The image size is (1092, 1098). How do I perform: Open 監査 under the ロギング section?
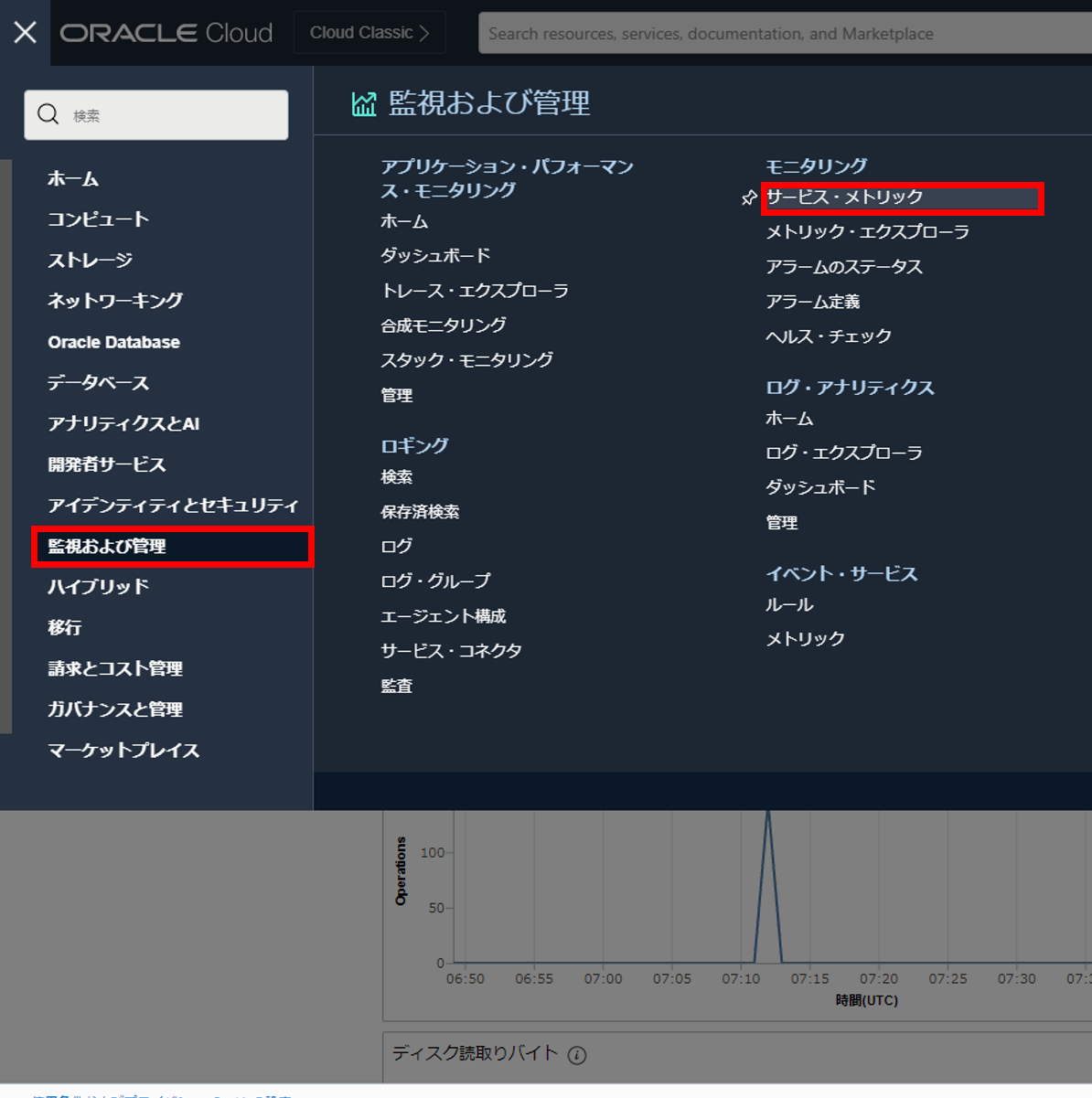tap(396, 685)
